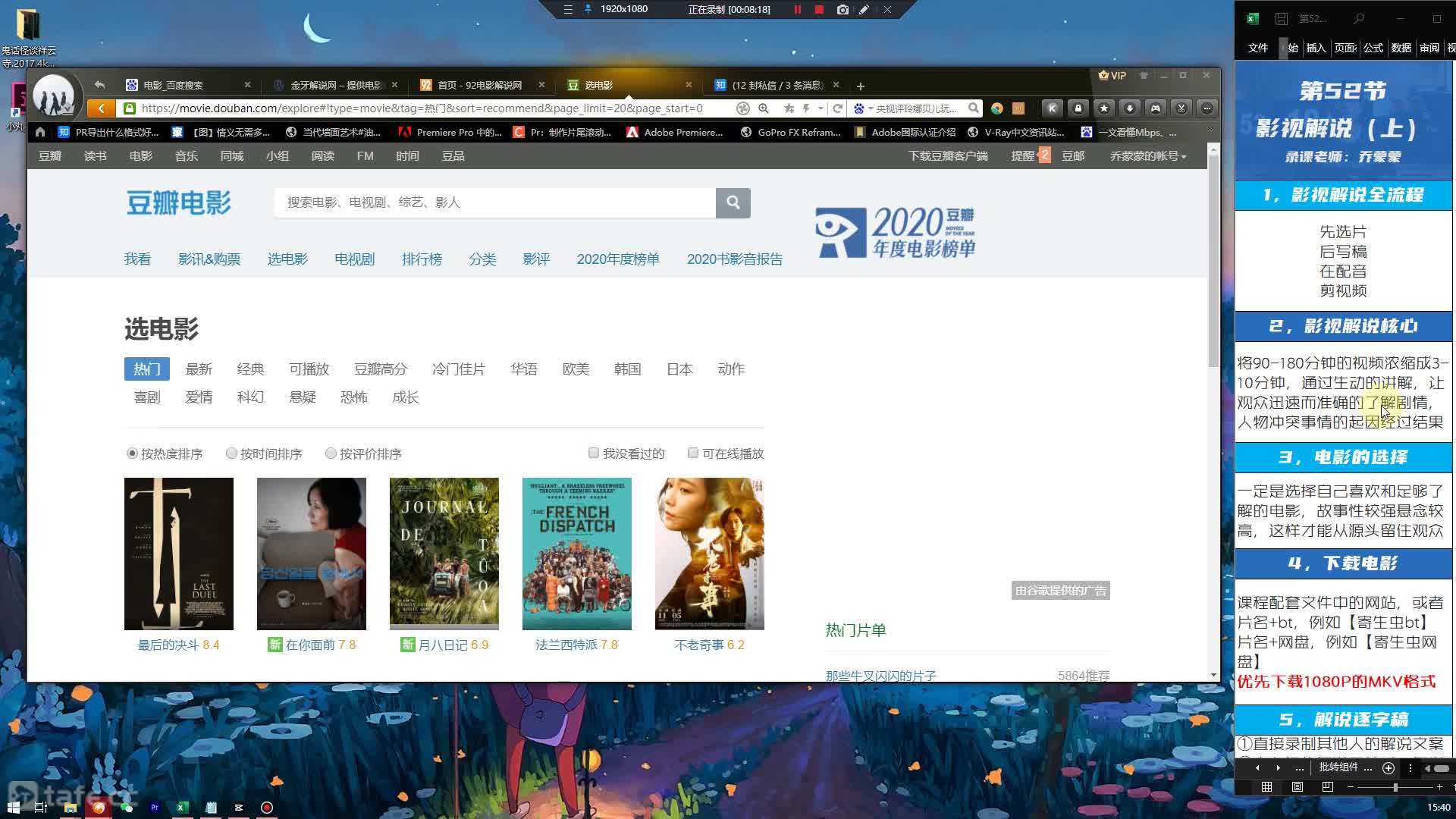Image resolution: width=1456 pixels, height=819 pixels.
Task: Switch to the 金牙解说网 browser tab
Action: coord(336,85)
